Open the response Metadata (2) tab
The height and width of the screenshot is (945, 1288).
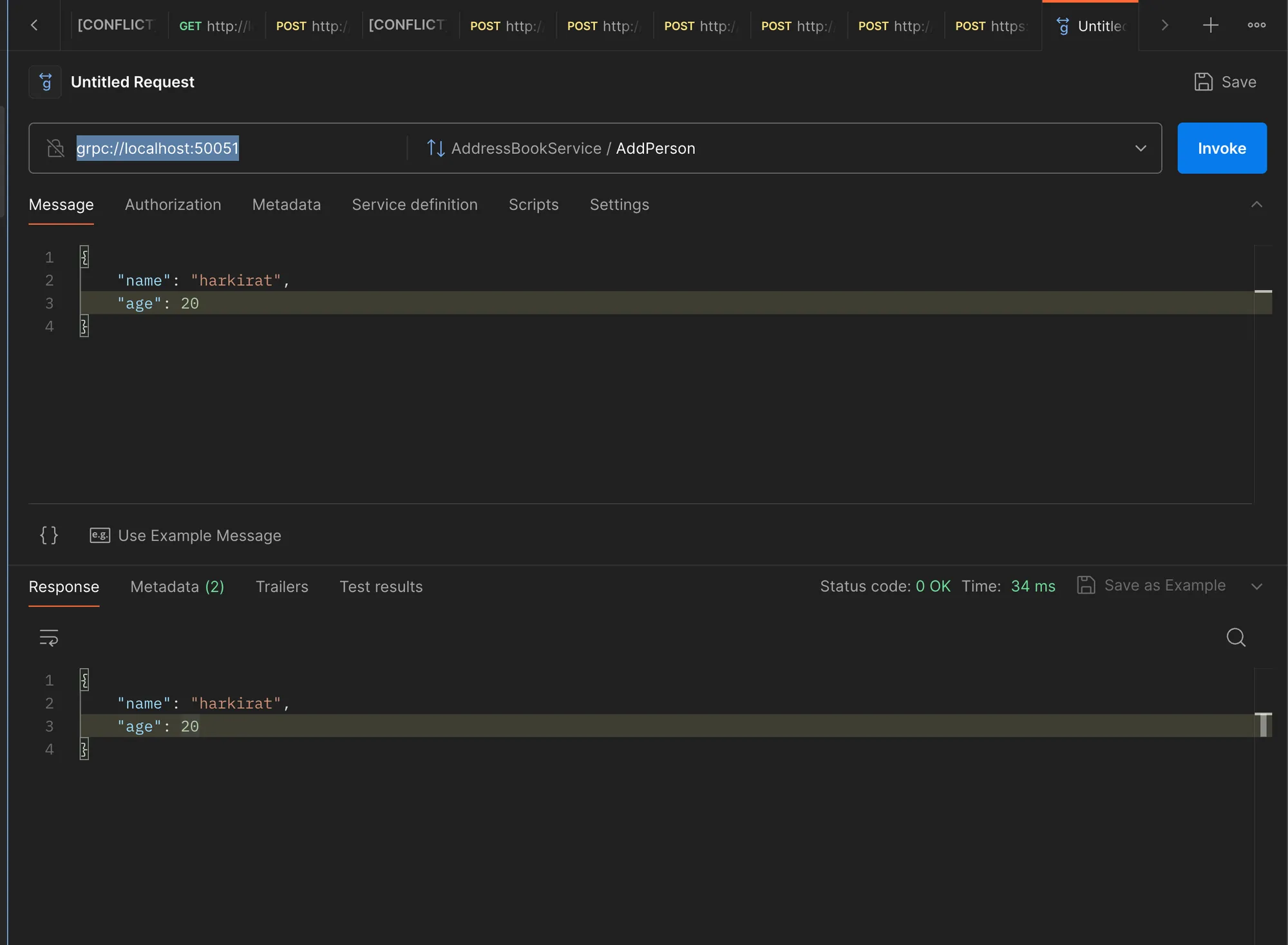pyautogui.click(x=177, y=587)
